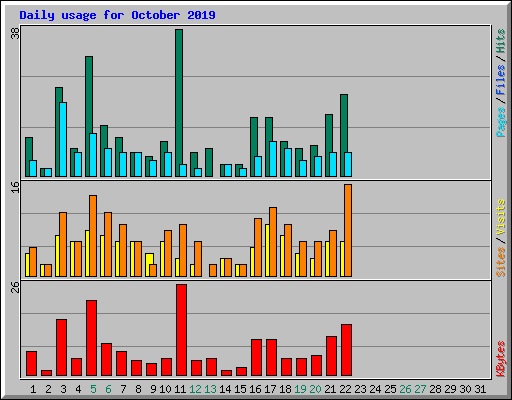Click day label '11' on the x-axis
The height and width of the screenshot is (400, 512).
pos(180,389)
